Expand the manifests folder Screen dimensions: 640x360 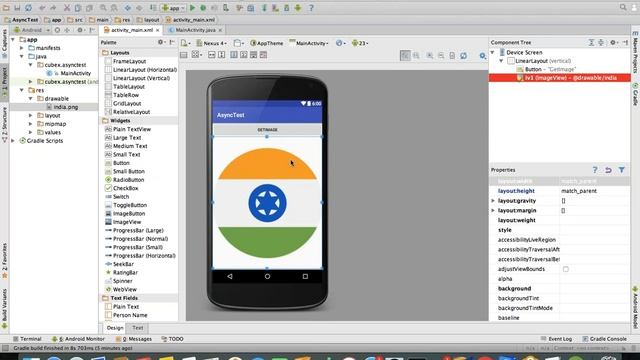[x=22, y=48]
